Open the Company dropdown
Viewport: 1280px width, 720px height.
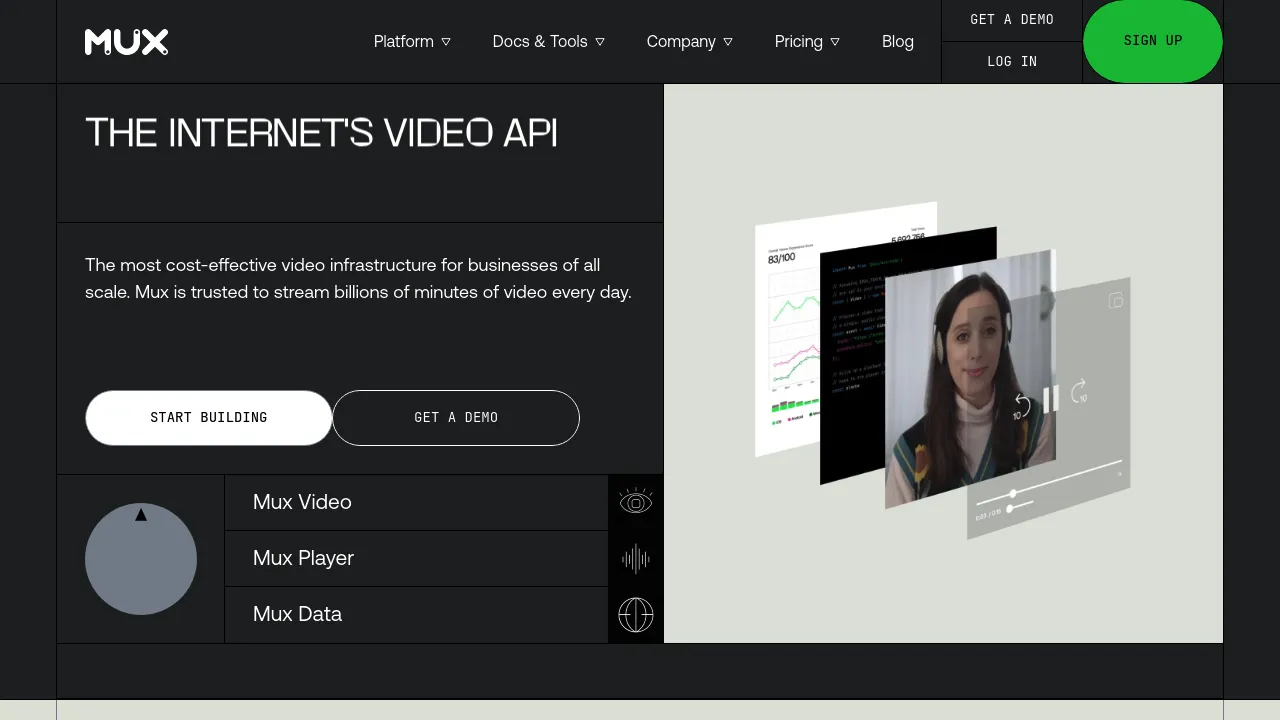[x=689, y=42]
